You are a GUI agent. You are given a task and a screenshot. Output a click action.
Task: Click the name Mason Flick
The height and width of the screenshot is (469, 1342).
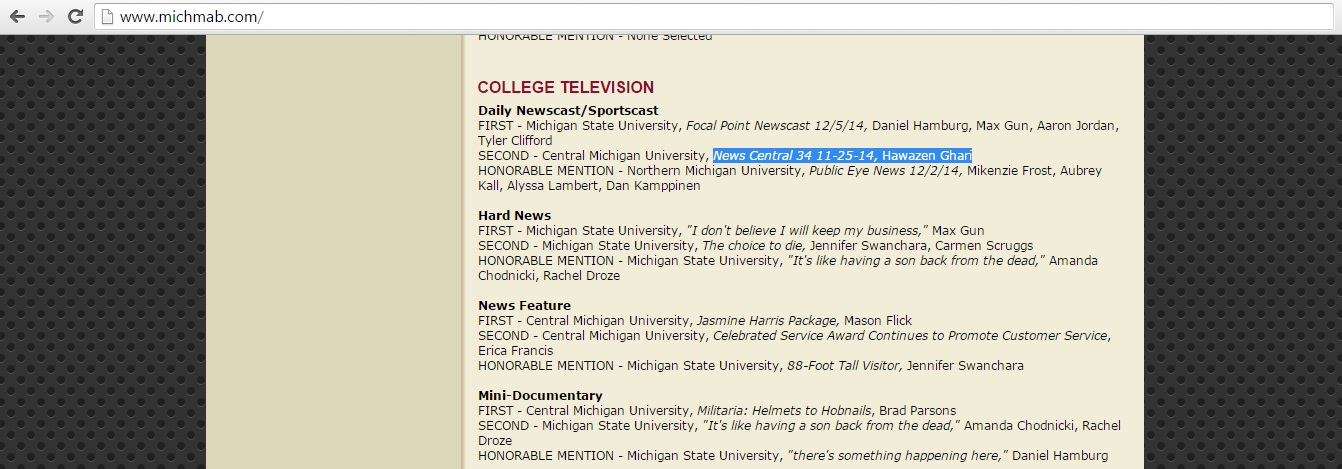click(x=878, y=320)
